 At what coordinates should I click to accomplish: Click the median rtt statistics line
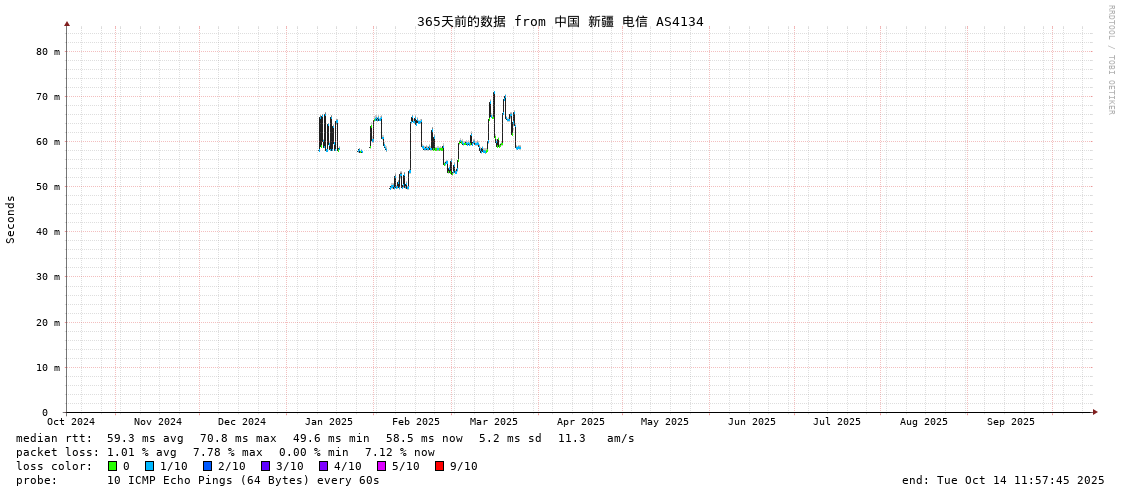coord(325,438)
